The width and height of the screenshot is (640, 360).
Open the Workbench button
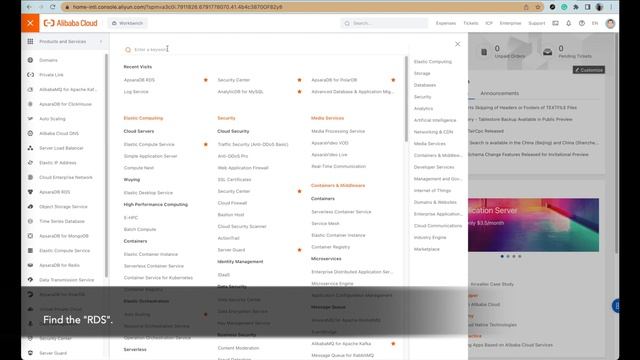[128, 23]
